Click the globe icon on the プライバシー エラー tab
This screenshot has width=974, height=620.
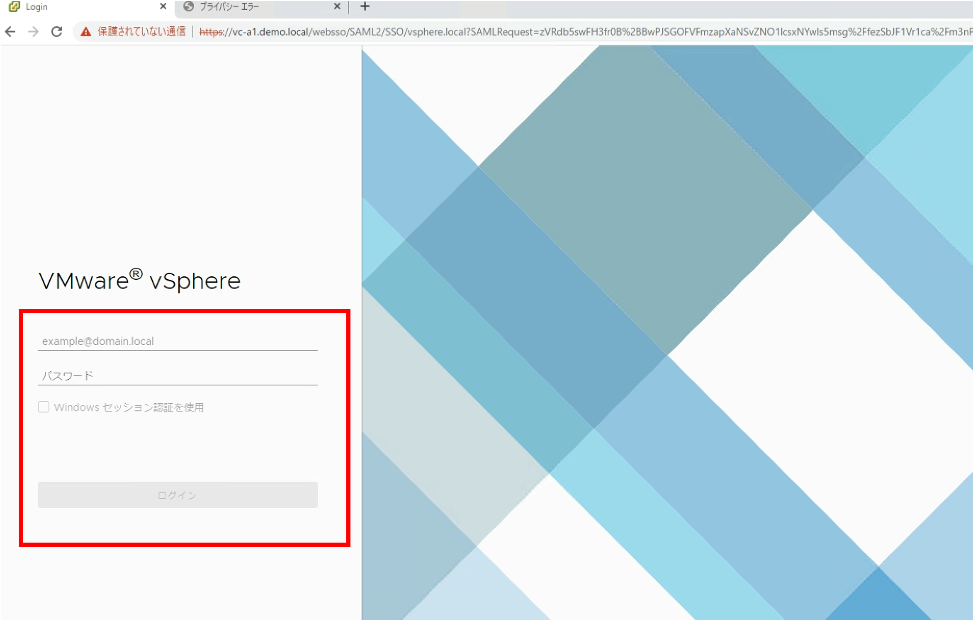point(190,7)
